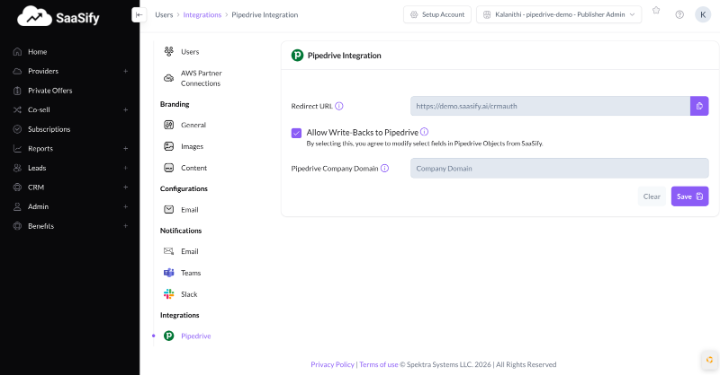
Task: Open Email under Notifications
Action: 190,252
